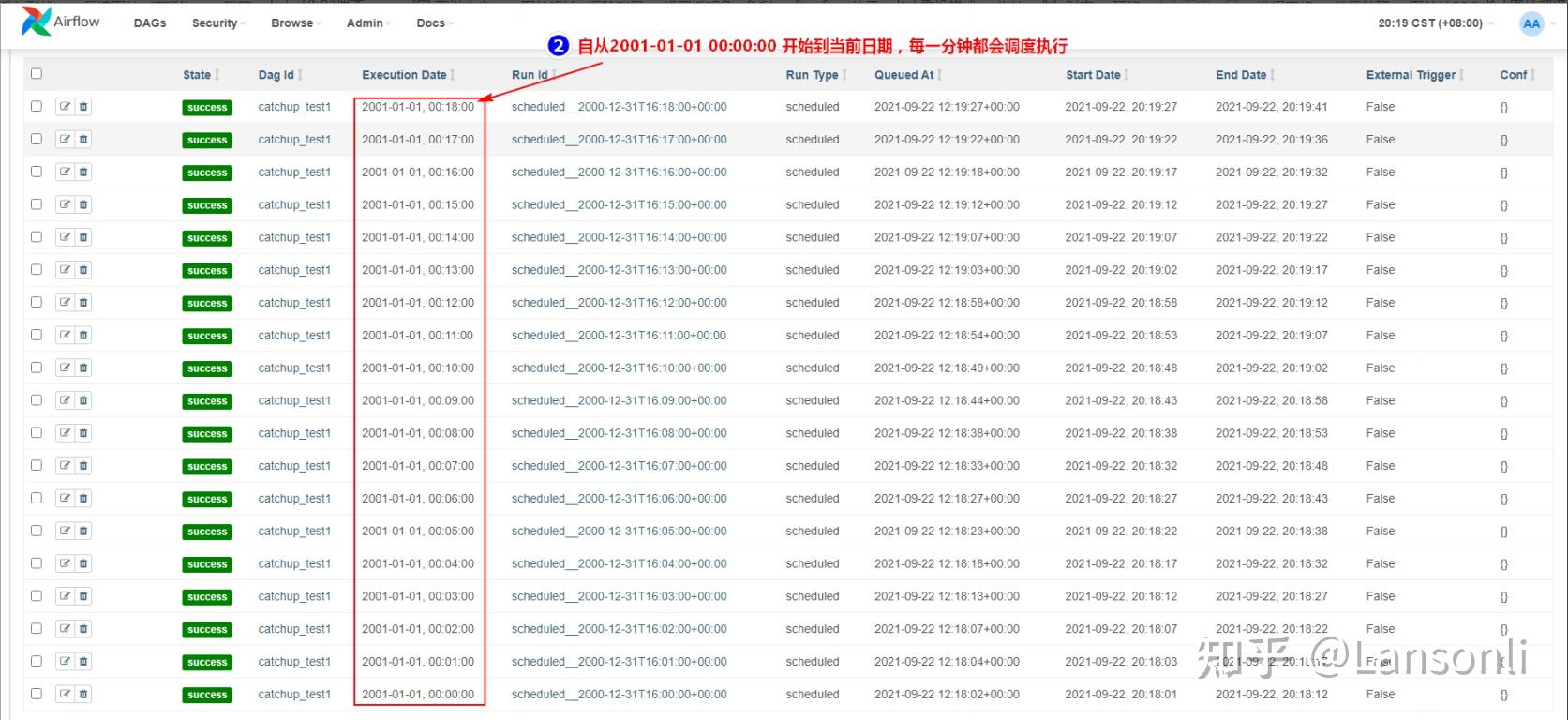Open the Security dropdown menu
This screenshot has height=720, width=1568.
(218, 23)
